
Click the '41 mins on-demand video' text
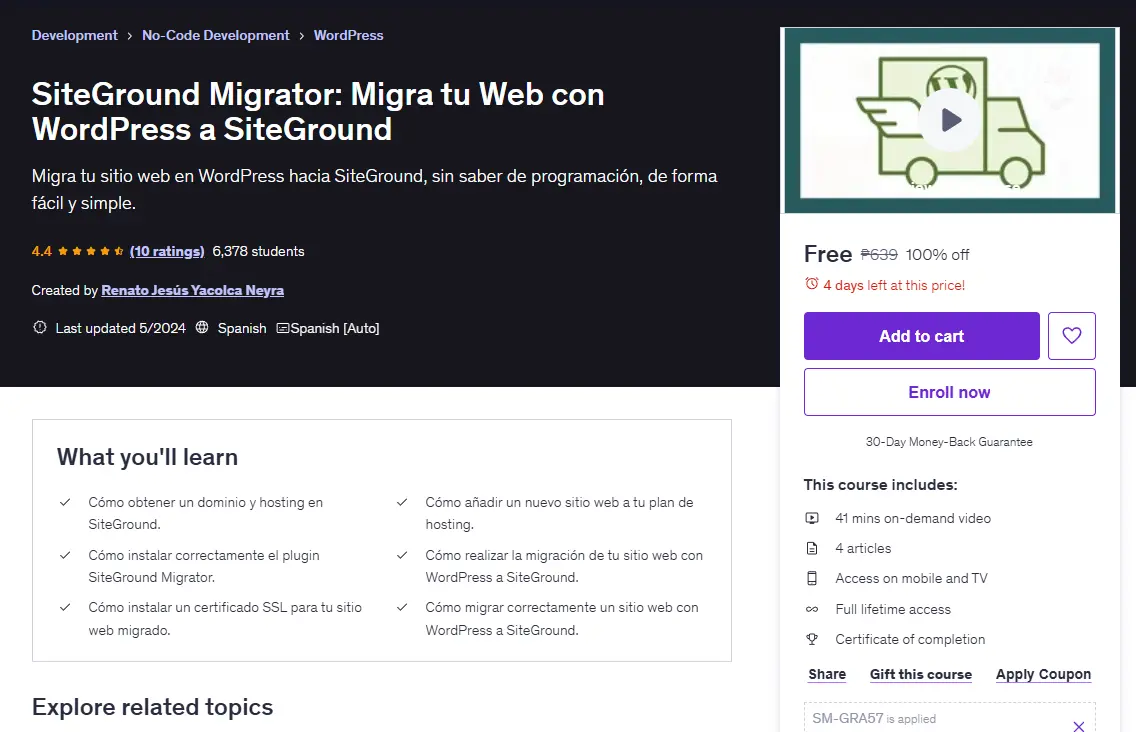pyautogui.click(x=913, y=518)
